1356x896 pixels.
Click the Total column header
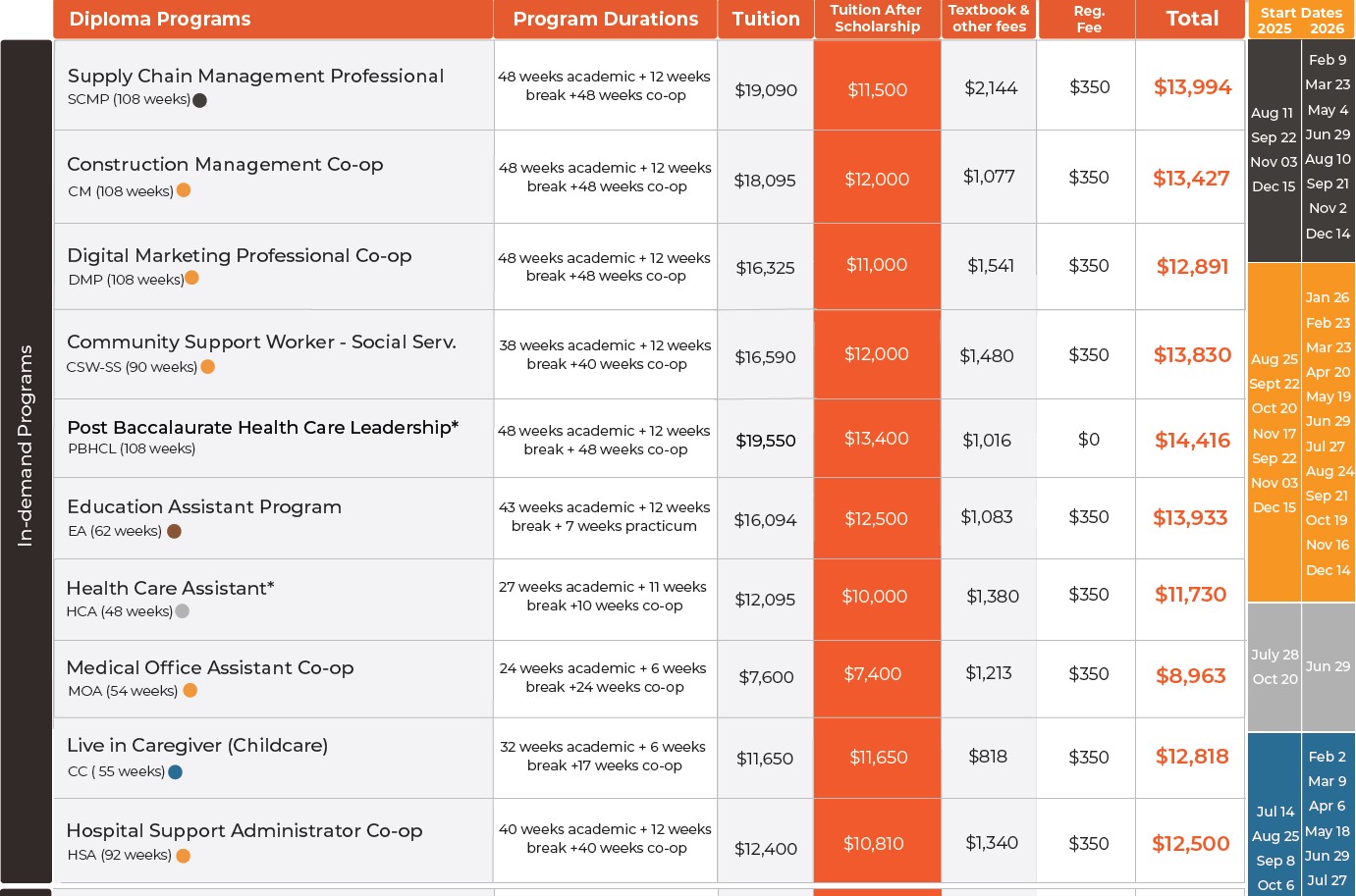point(1192,19)
